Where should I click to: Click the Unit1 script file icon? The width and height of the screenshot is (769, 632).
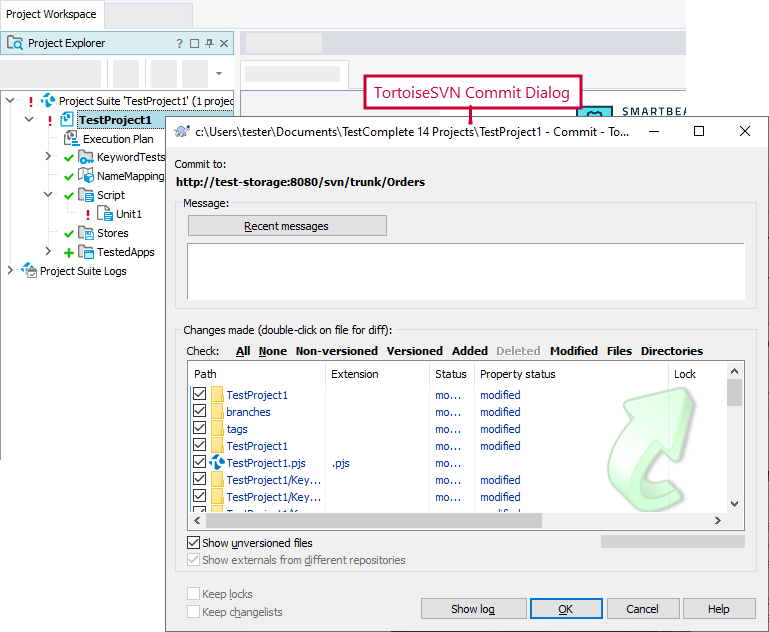pos(105,214)
